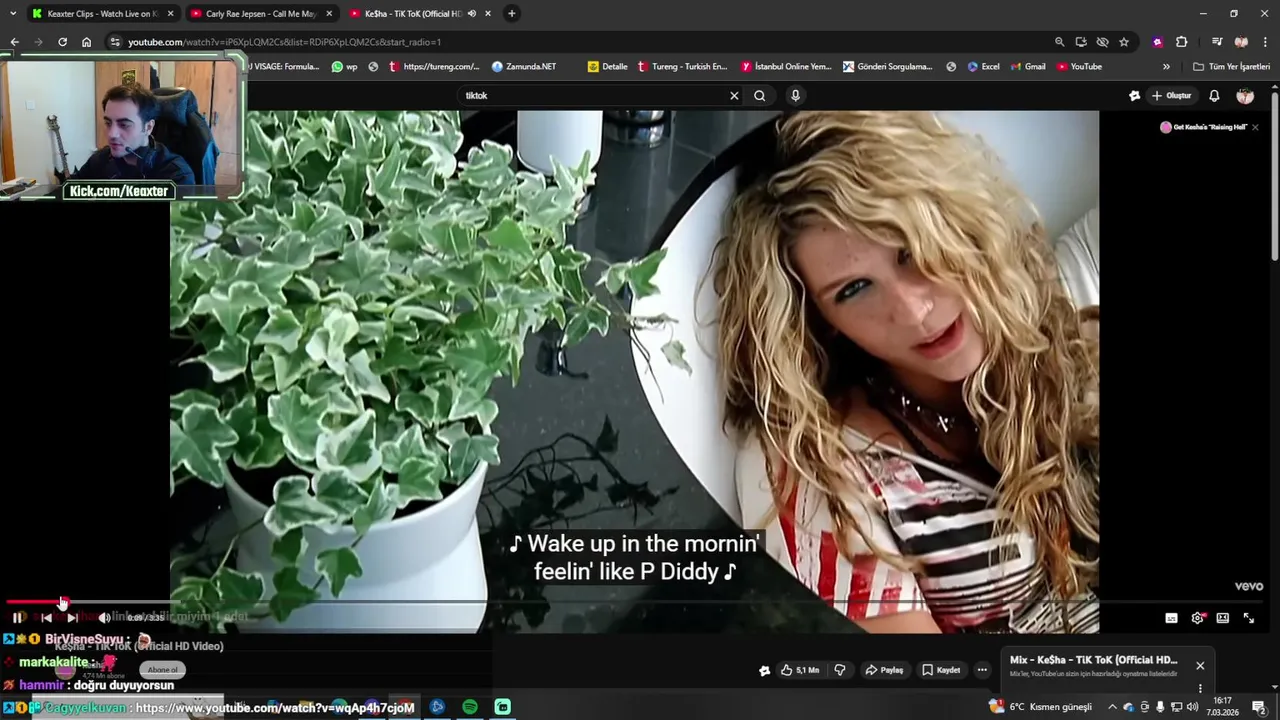Image resolution: width=1280 pixels, height=720 pixels.
Task: Click the red video progress bar
Action: click(x=34, y=602)
